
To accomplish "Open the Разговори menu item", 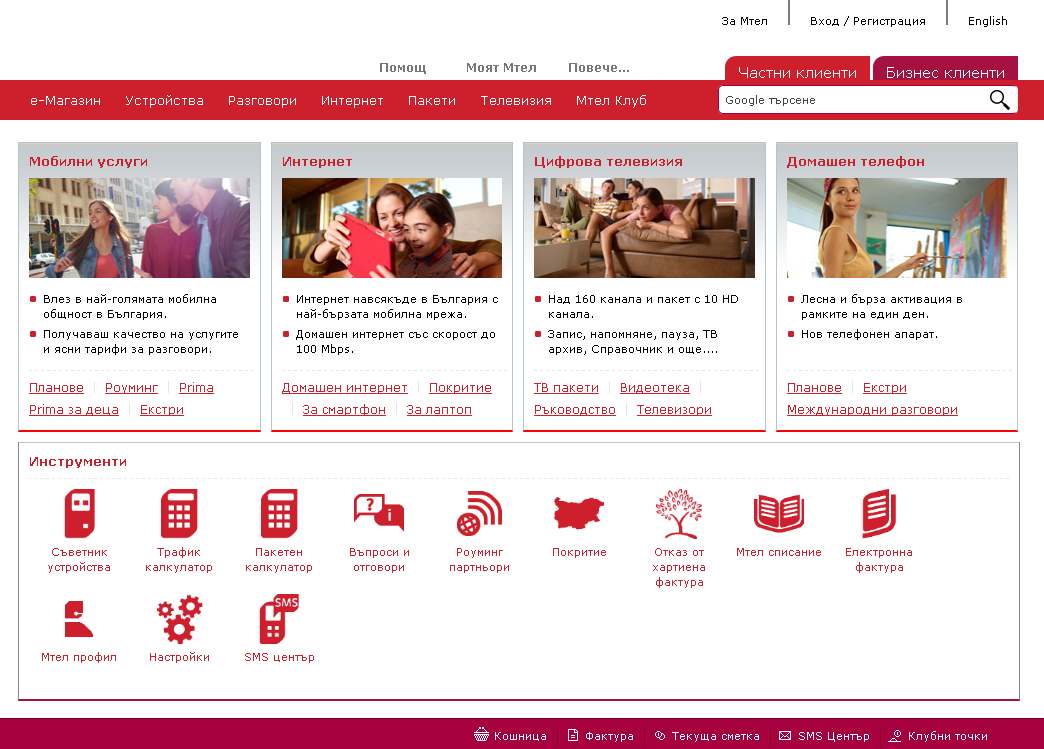I will [262, 101].
